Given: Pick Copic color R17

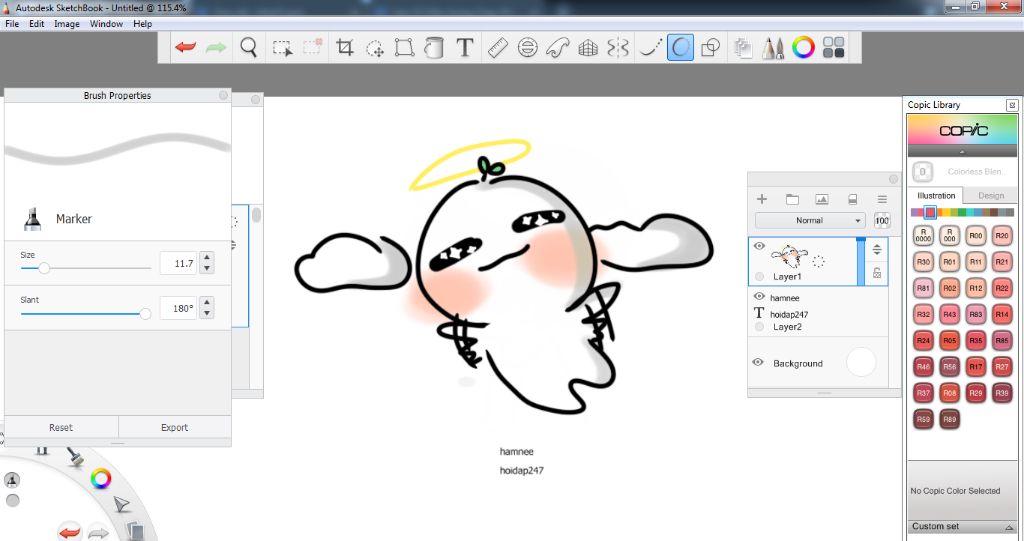Looking at the screenshot, I should pyautogui.click(x=976, y=367).
